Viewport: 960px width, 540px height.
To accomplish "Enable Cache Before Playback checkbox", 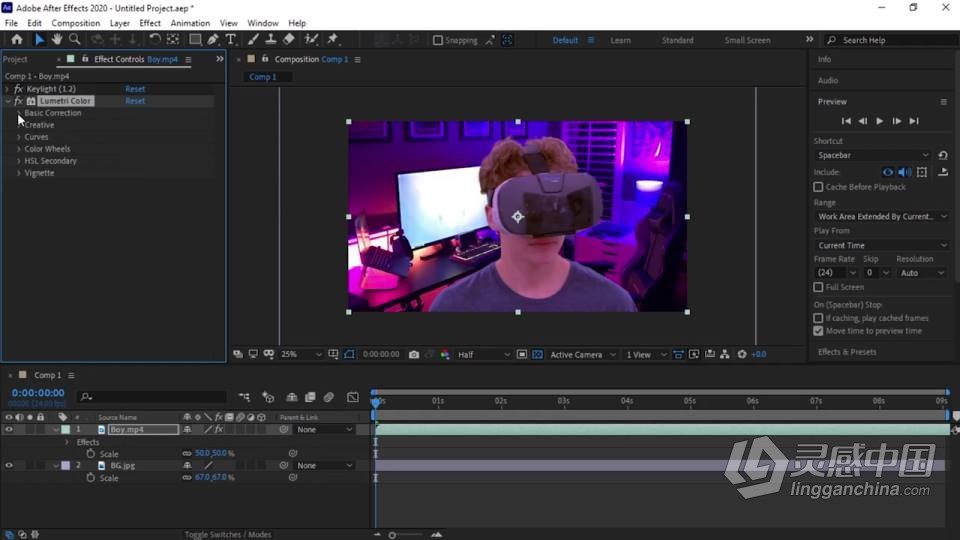I will 818,187.
